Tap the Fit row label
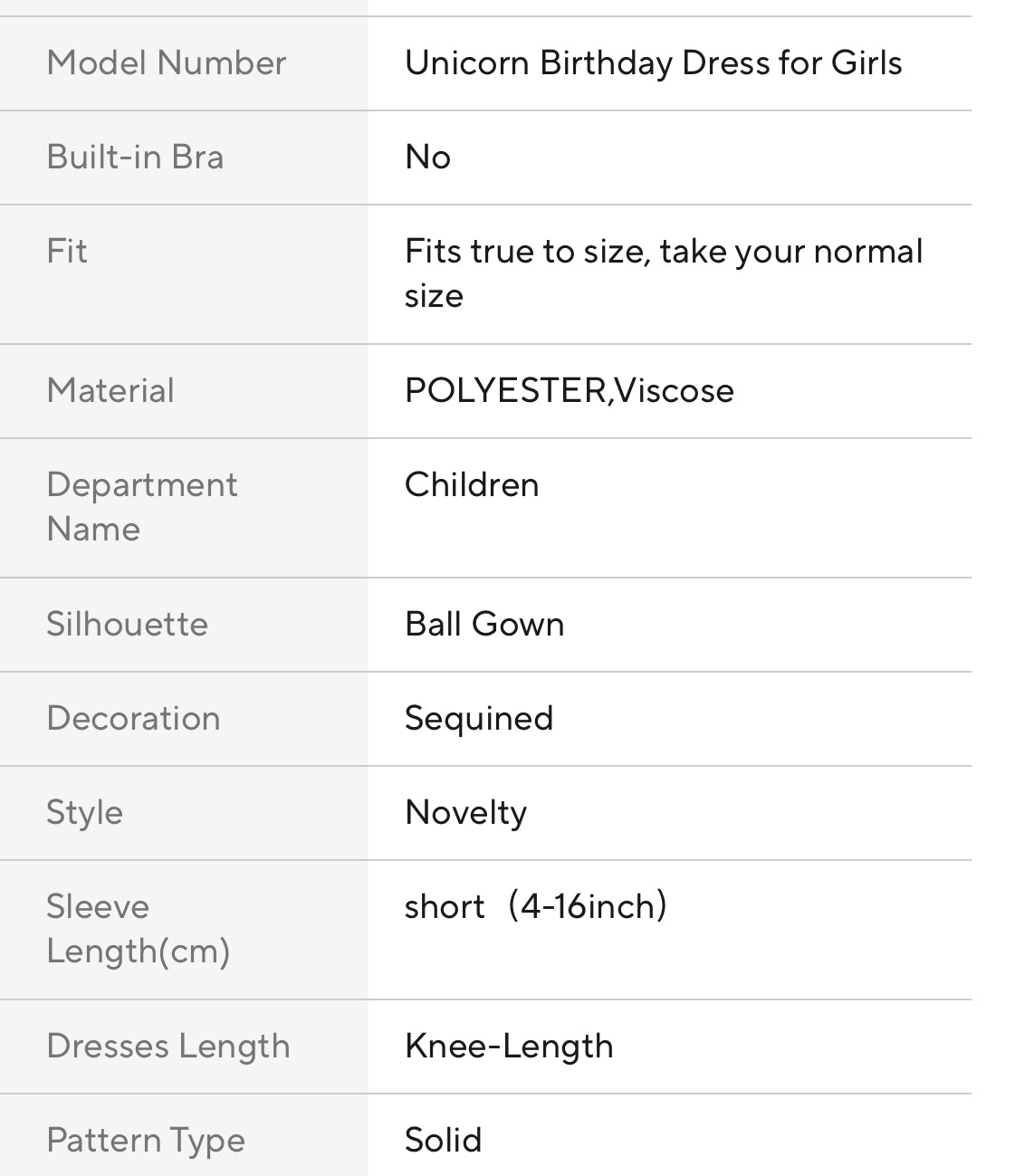1015x1176 pixels. point(67,251)
